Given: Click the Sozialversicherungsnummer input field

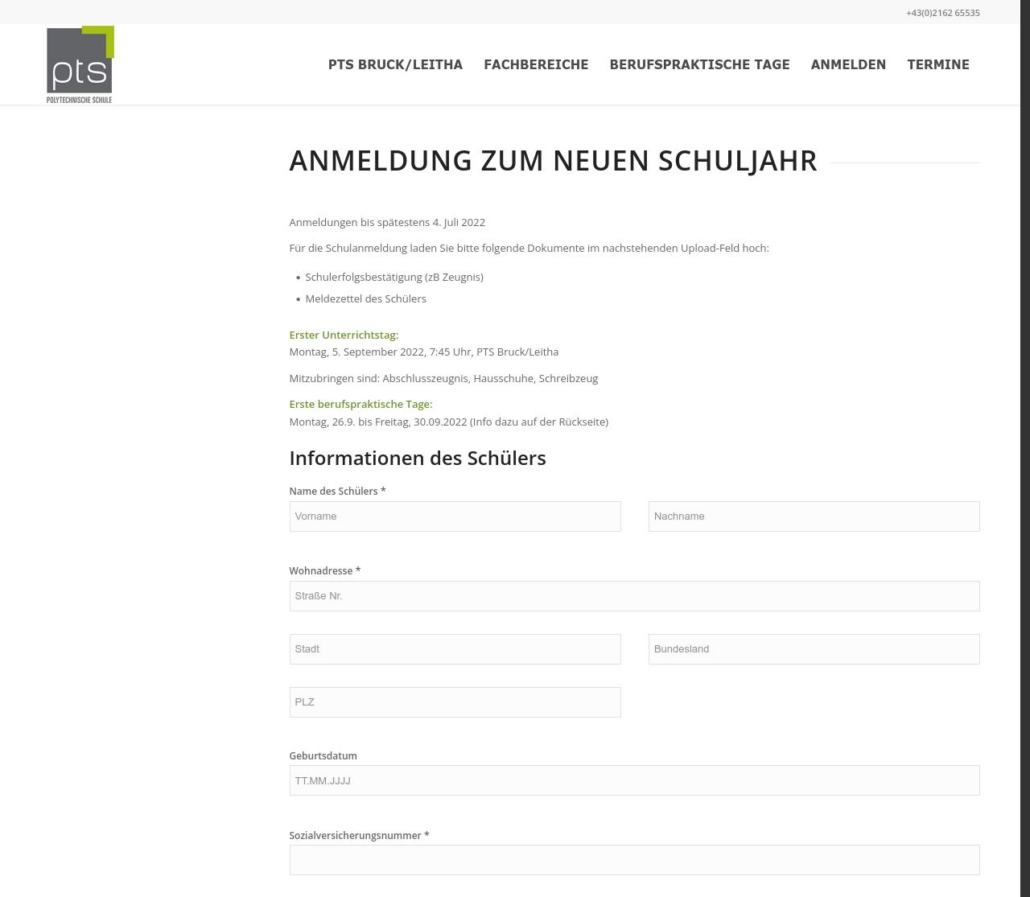Looking at the screenshot, I should (x=635, y=860).
